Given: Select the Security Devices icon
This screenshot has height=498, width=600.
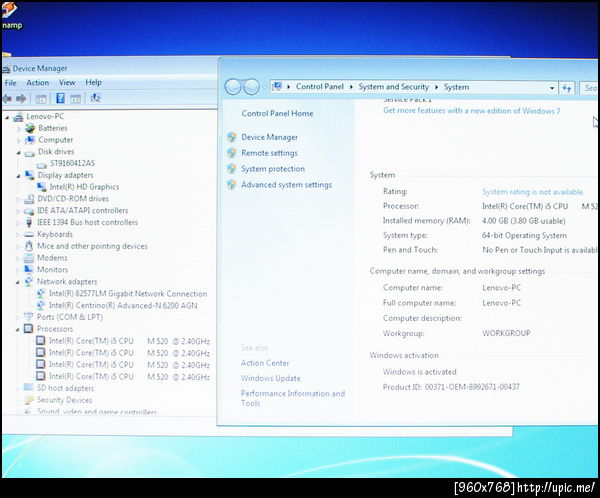Looking at the screenshot, I should (29, 400).
